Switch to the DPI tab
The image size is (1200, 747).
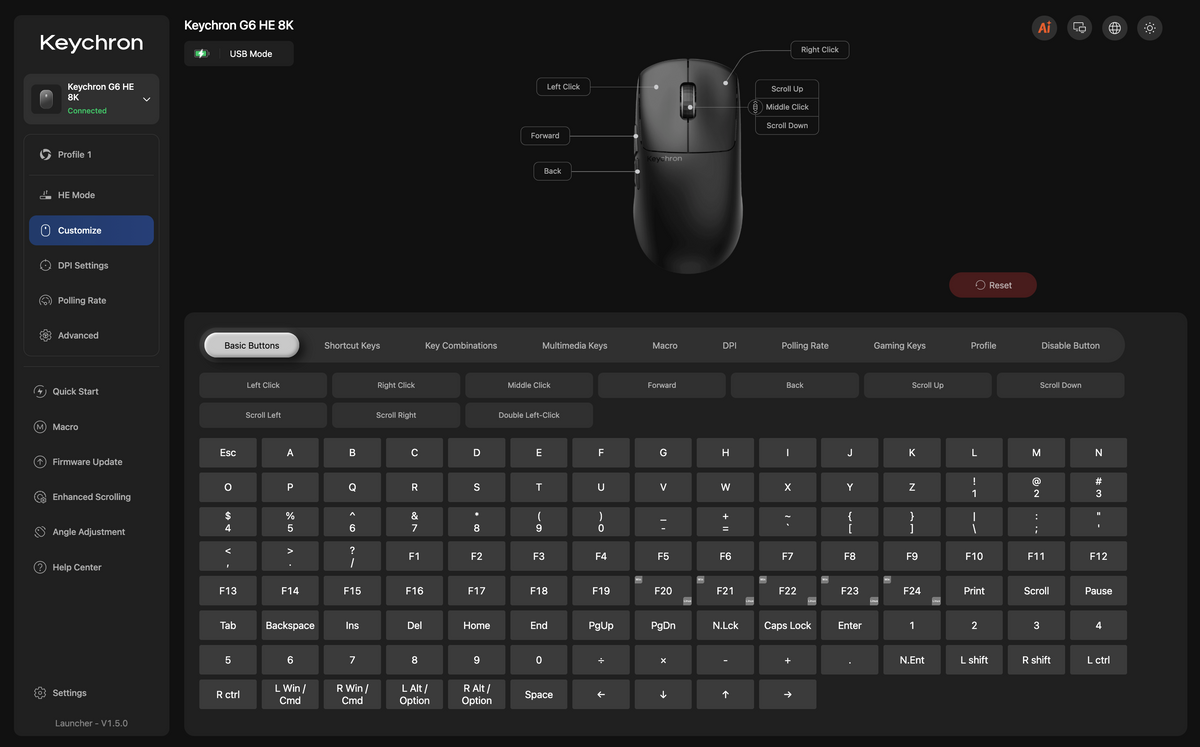[x=730, y=345]
